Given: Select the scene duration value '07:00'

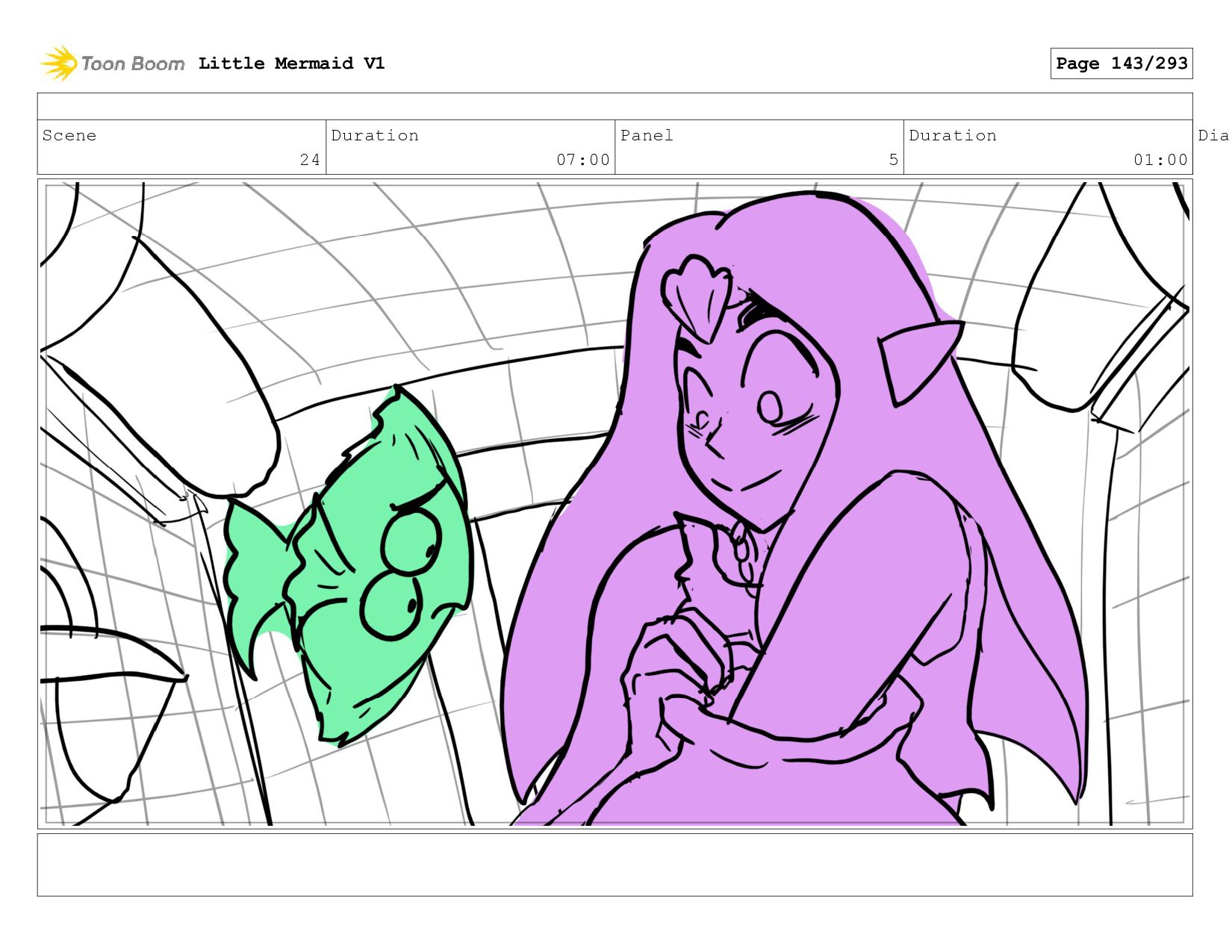Looking at the screenshot, I should 582,160.
